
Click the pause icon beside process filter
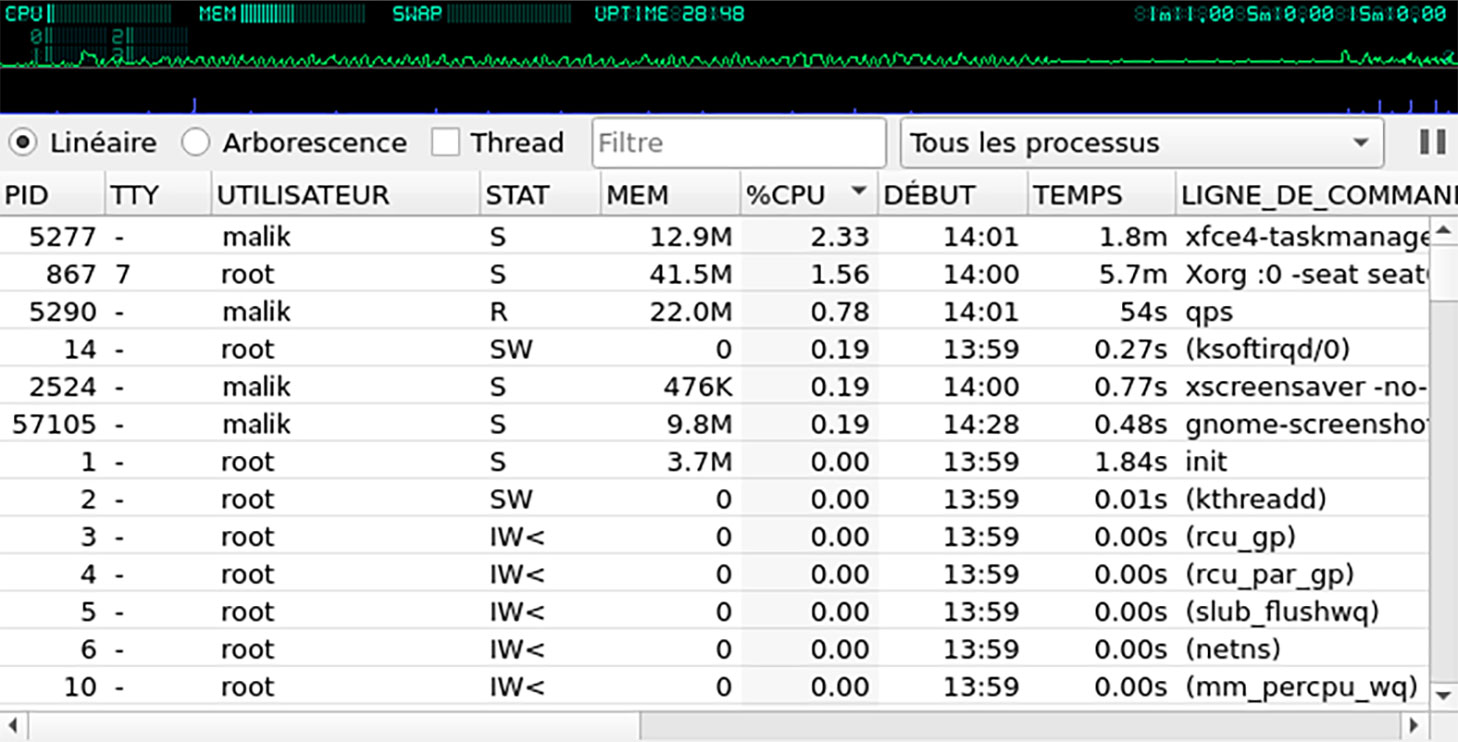pos(1432,143)
